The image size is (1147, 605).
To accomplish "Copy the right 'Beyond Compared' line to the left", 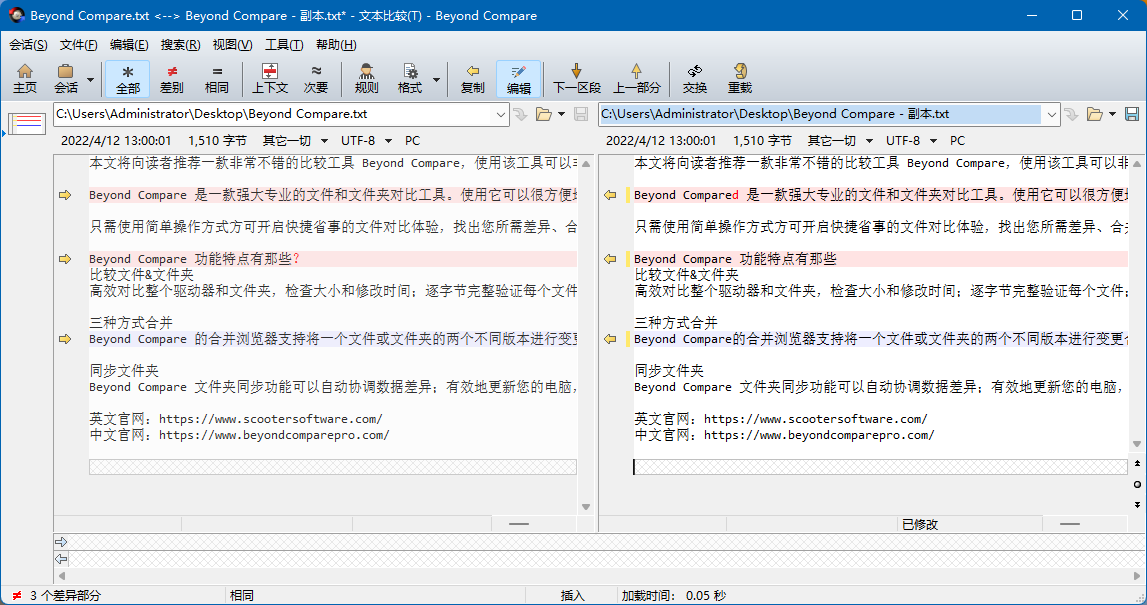I will tap(610, 195).
